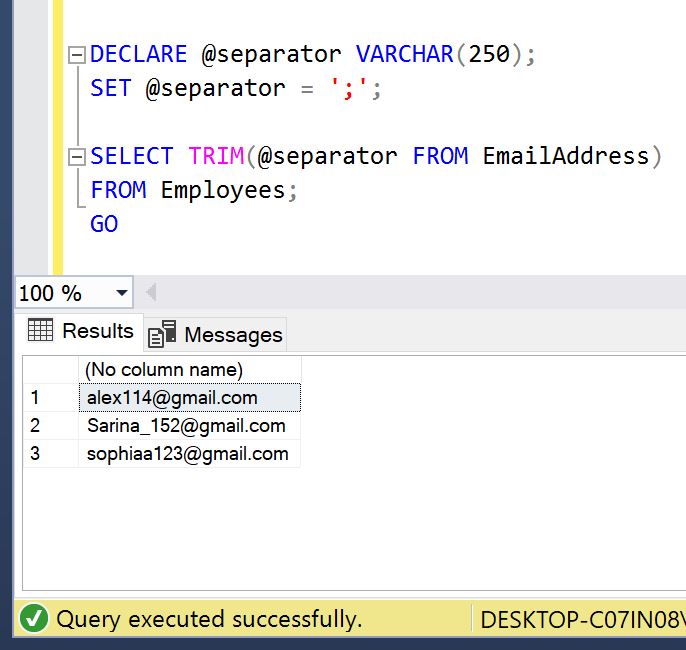Image resolution: width=686 pixels, height=650 pixels.
Task: Select the sophiaa123@gmail.com cell
Action: (189, 454)
